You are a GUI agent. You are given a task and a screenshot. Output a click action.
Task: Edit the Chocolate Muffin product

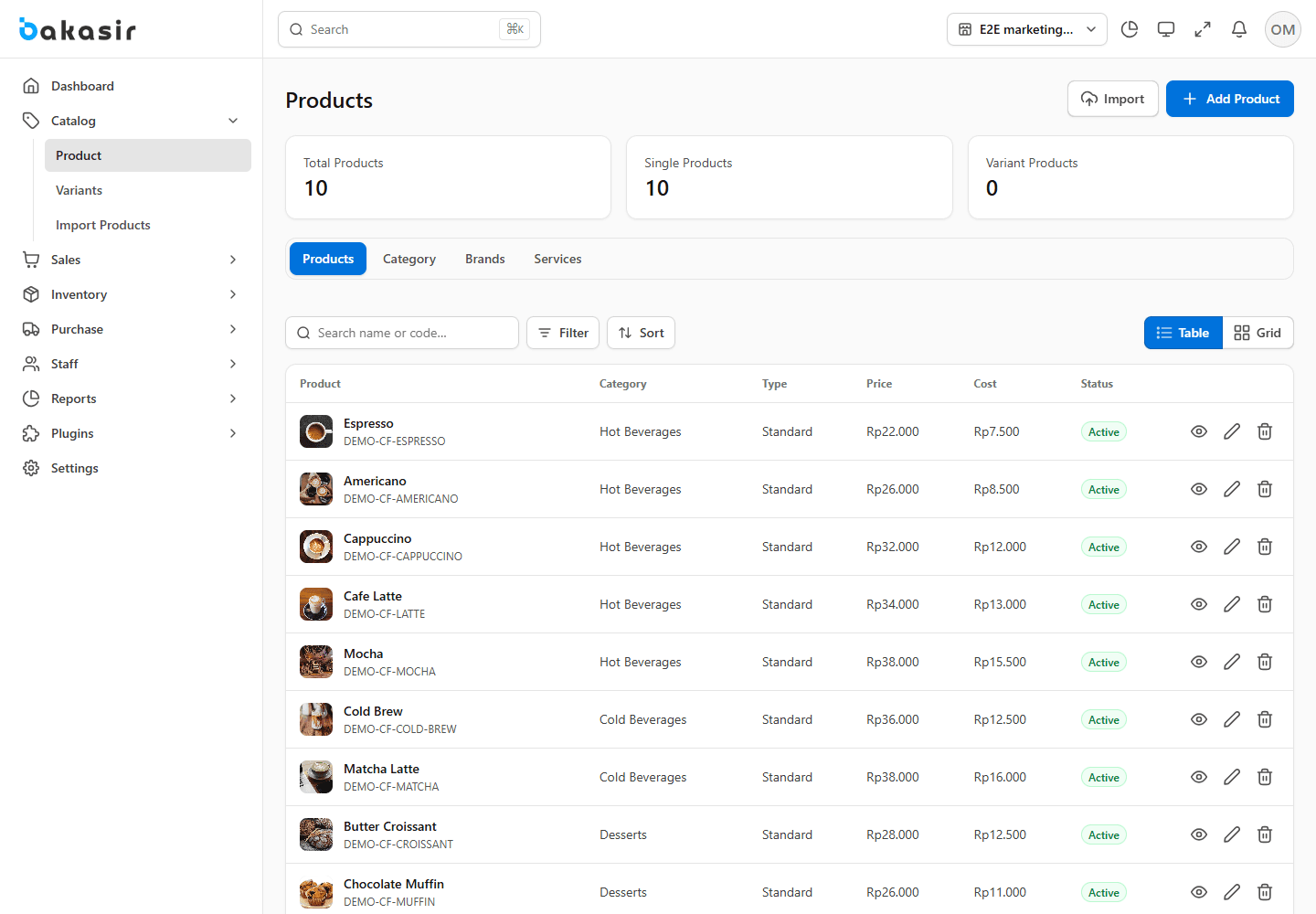click(x=1232, y=892)
